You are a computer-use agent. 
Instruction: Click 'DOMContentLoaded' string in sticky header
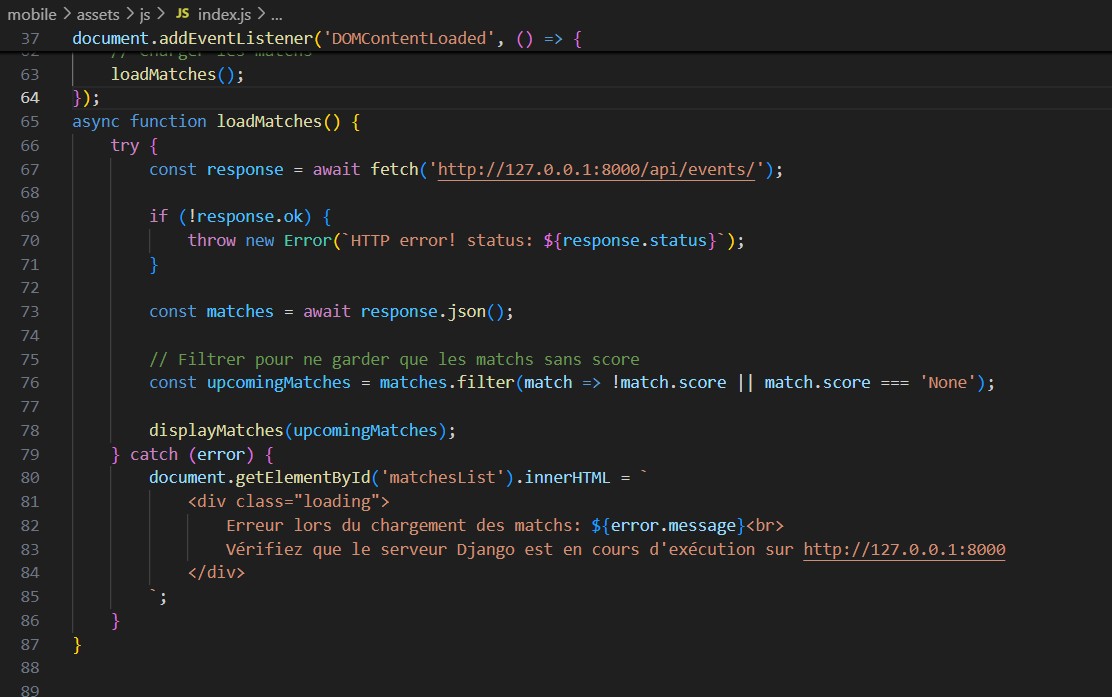pyautogui.click(x=408, y=38)
